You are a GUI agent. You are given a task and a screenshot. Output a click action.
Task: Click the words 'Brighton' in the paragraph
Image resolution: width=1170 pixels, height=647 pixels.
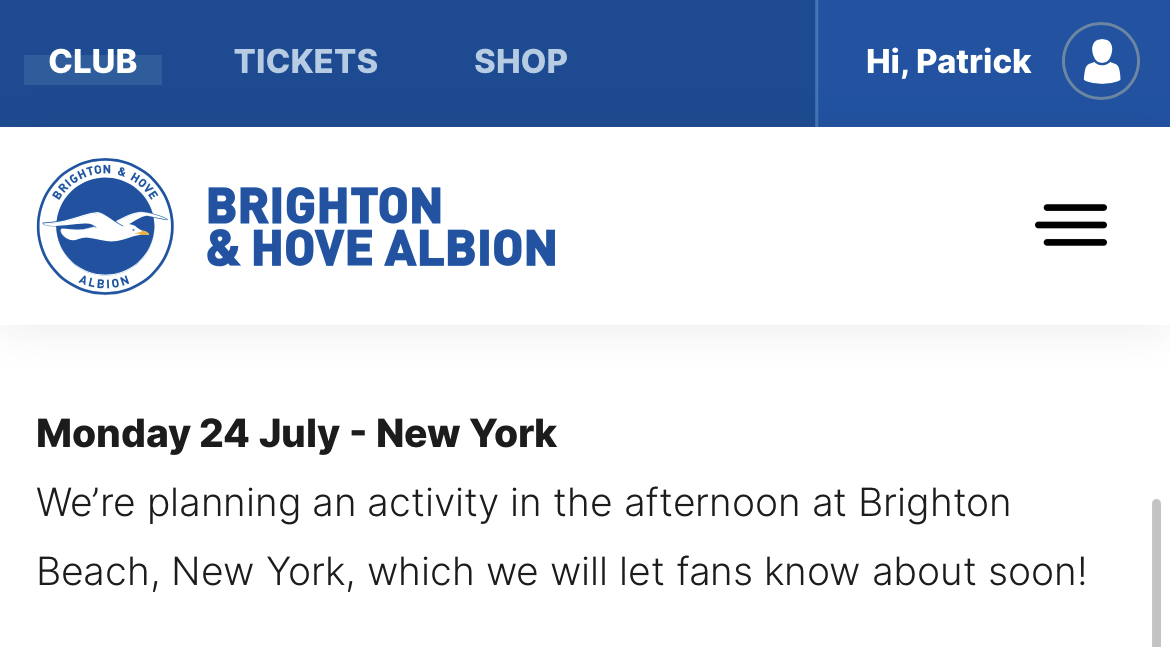(935, 503)
